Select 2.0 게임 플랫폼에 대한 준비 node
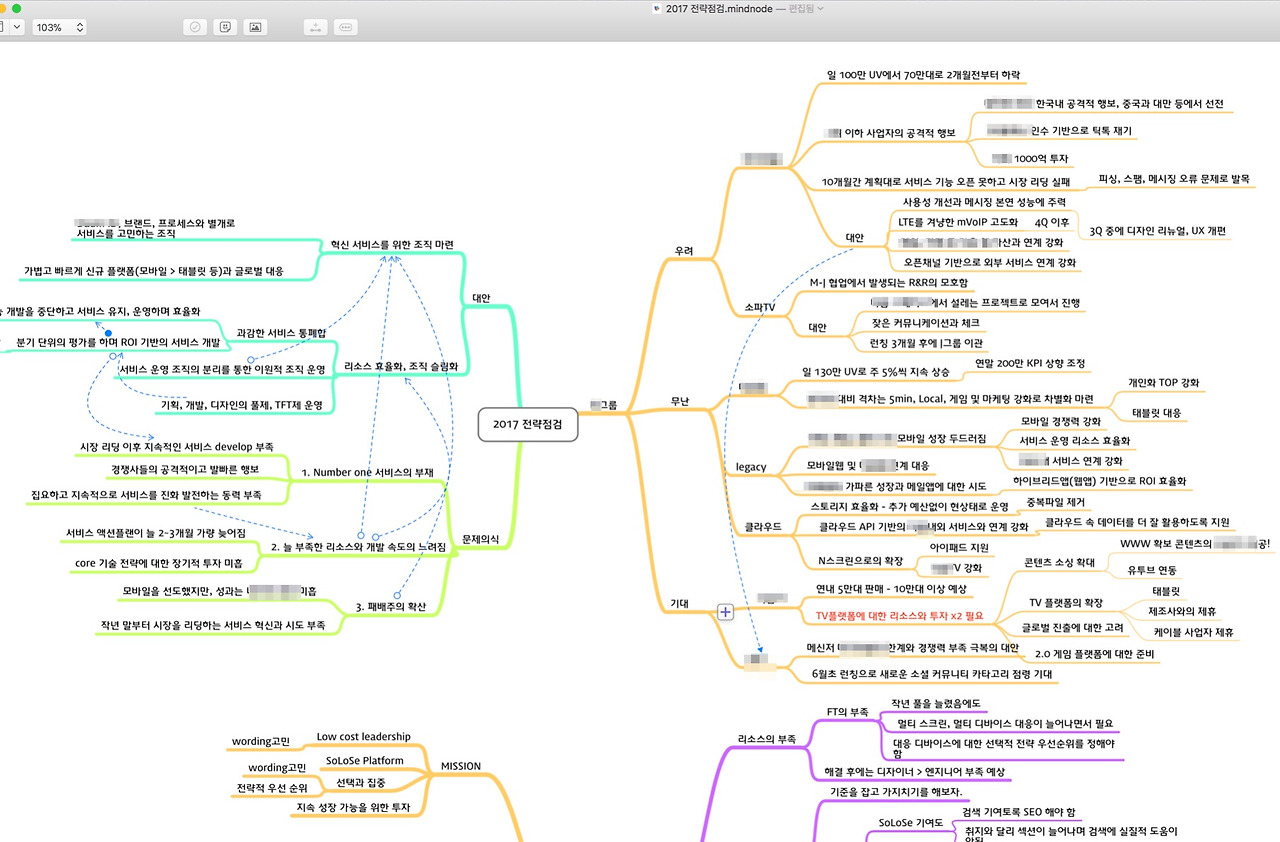The width and height of the screenshot is (1280, 842). coord(1095,655)
